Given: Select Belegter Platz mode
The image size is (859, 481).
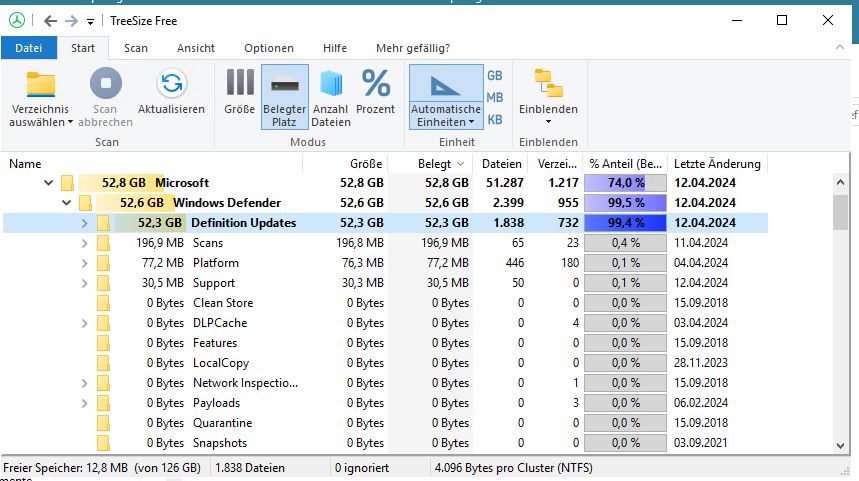Looking at the screenshot, I should tap(284, 97).
